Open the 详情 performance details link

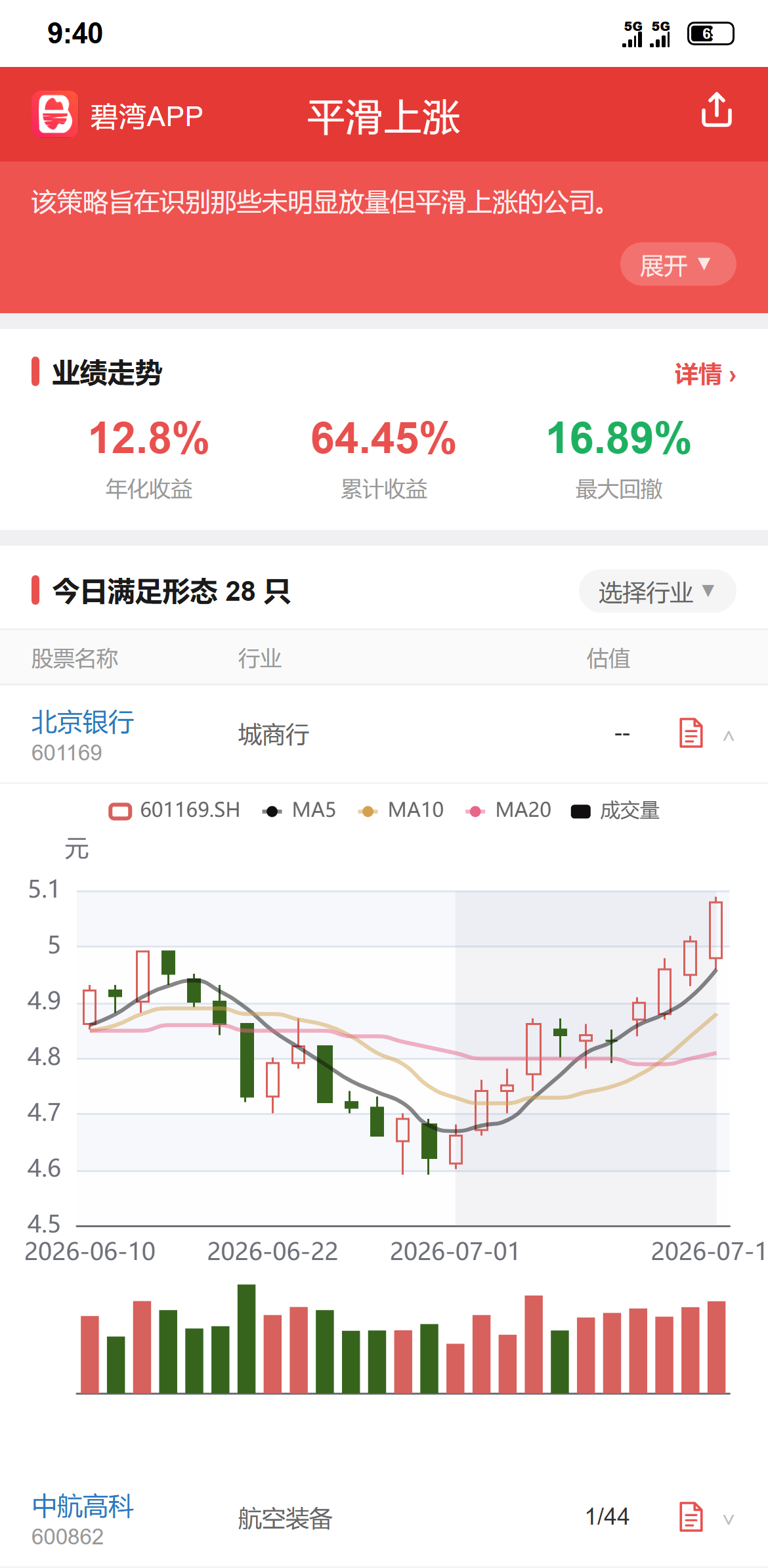(x=705, y=374)
